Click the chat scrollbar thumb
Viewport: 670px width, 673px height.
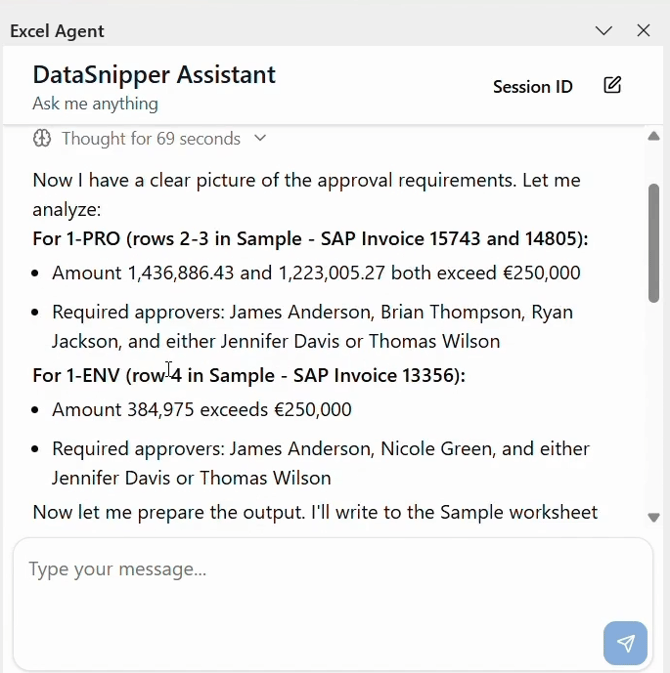654,242
